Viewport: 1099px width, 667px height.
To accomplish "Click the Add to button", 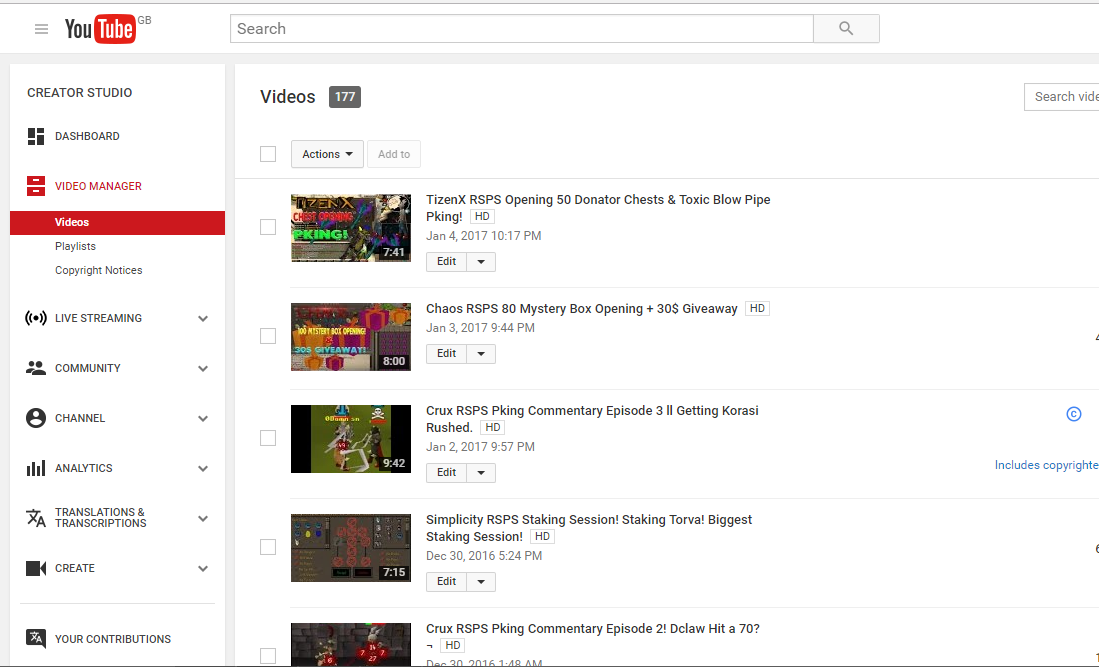I will (394, 154).
